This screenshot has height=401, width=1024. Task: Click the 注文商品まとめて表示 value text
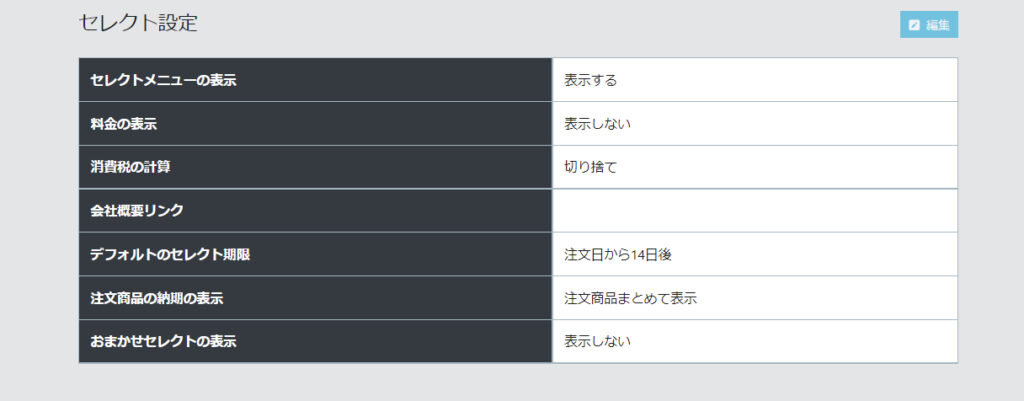[x=630, y=298]
